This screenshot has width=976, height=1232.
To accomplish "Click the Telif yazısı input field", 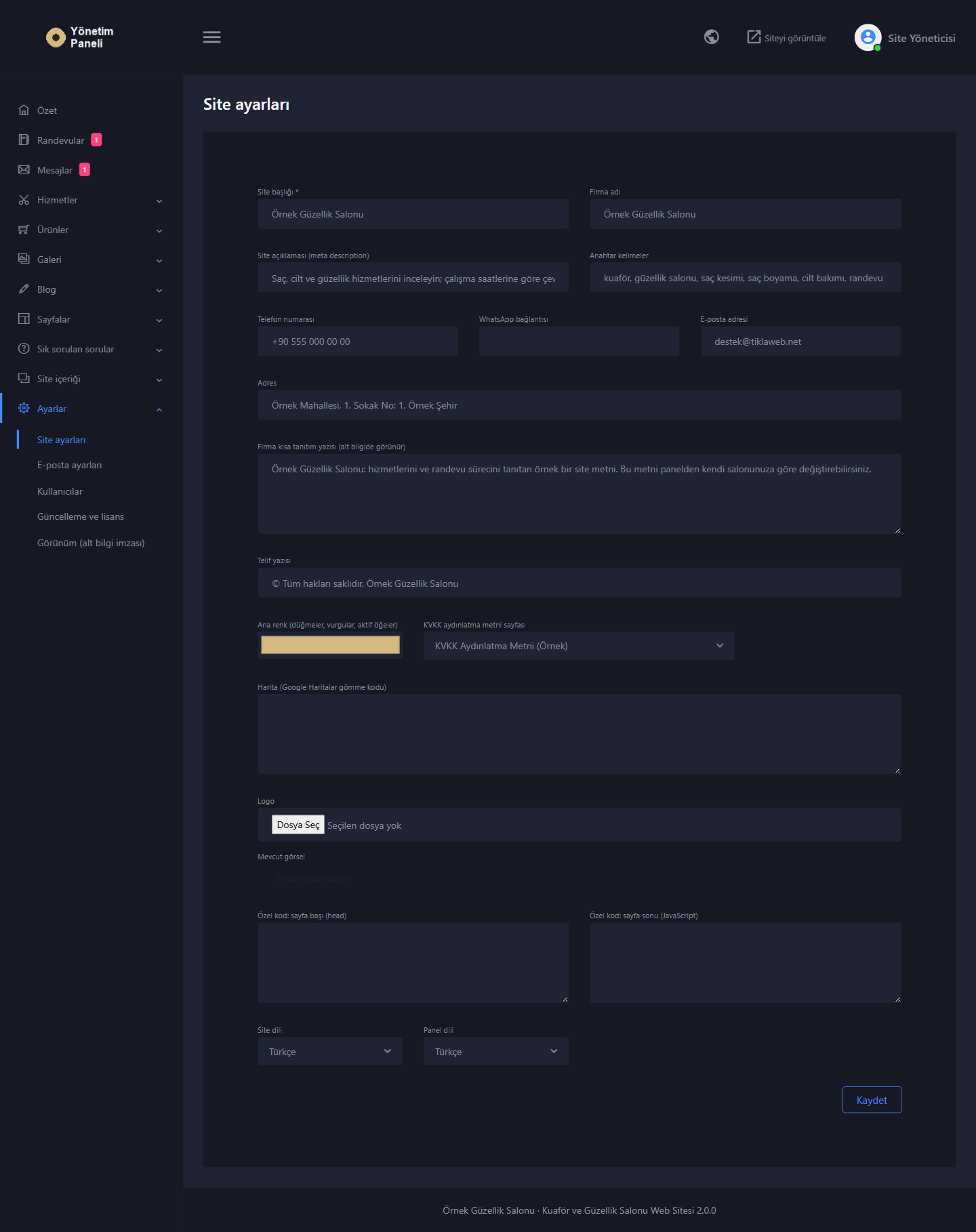I will 579,583.
